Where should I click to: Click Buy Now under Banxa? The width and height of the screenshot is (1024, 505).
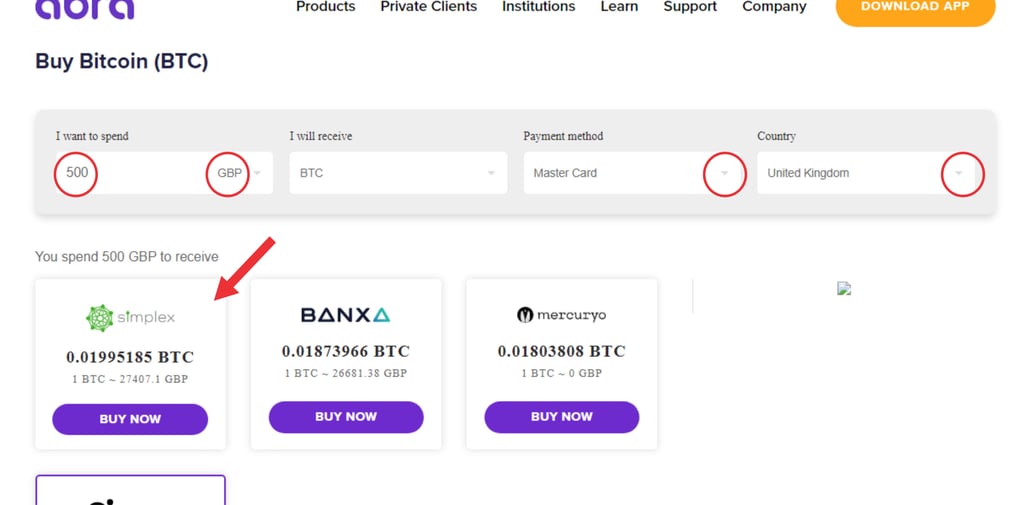point(346,417)
